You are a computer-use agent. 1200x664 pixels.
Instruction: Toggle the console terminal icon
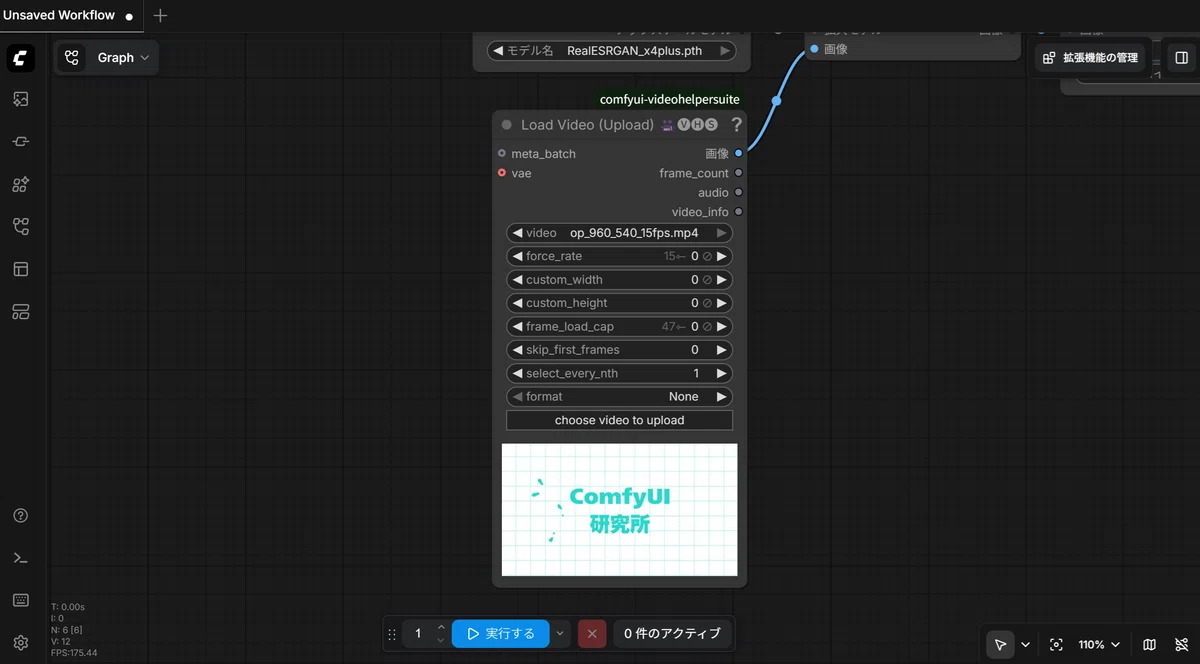tap(20, 558)
